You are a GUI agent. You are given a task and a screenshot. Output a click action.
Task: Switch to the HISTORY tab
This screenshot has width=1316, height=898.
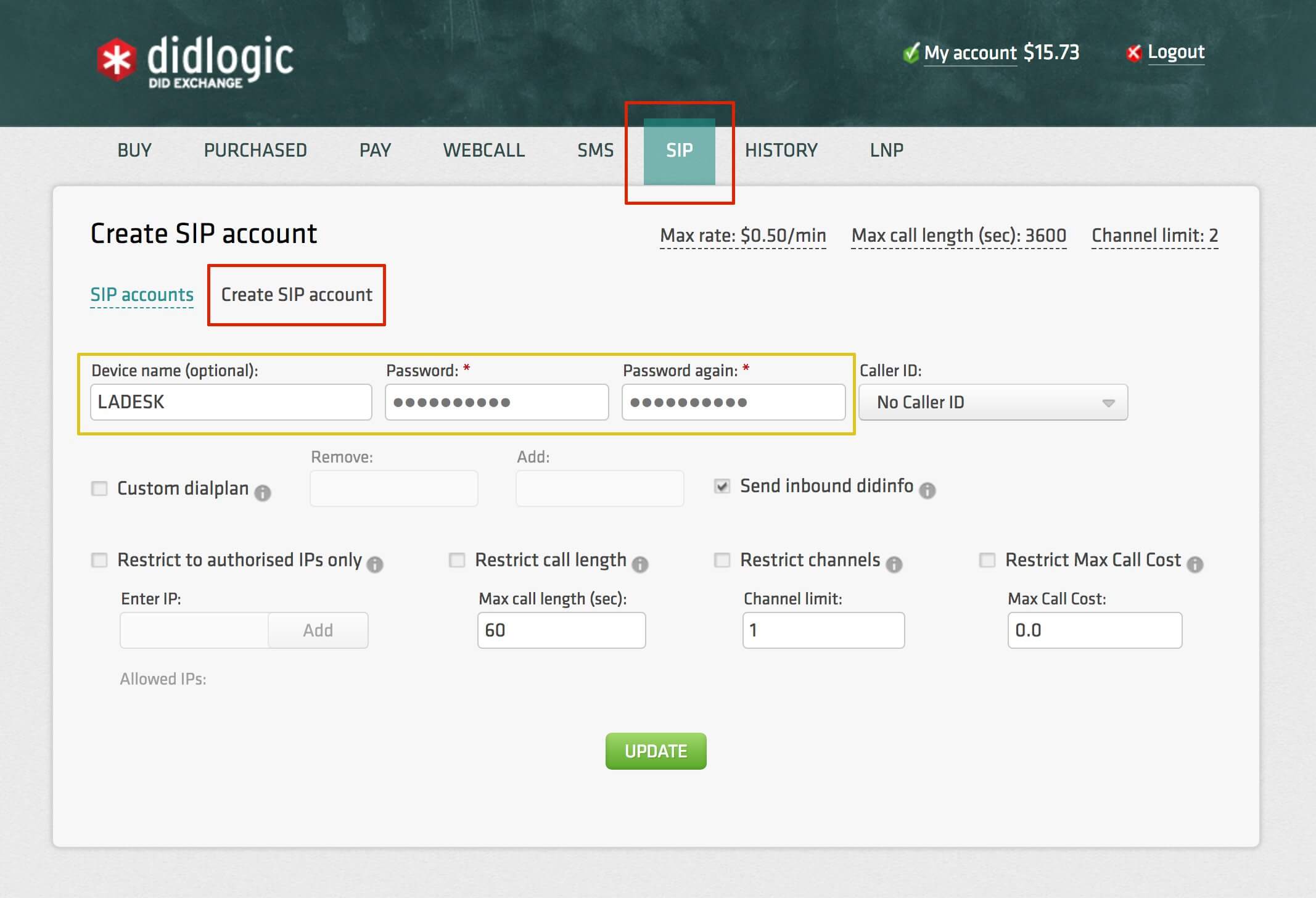click(x=781, y=150)
